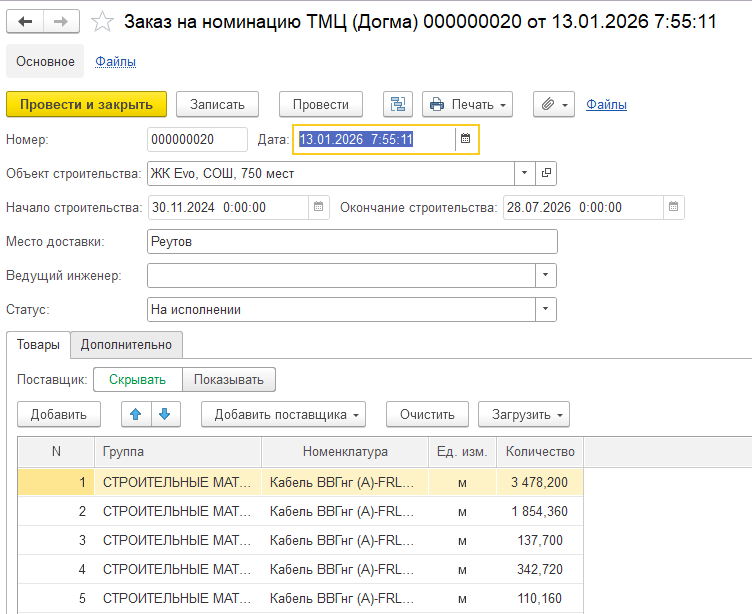Move row down with blue arrow
Image resolution: width=752 pixels, height=614 pixels.
(x=164, y=414)
